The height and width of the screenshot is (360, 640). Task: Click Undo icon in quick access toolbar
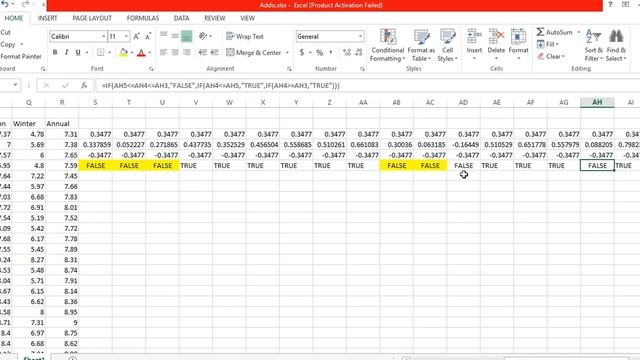4,4
